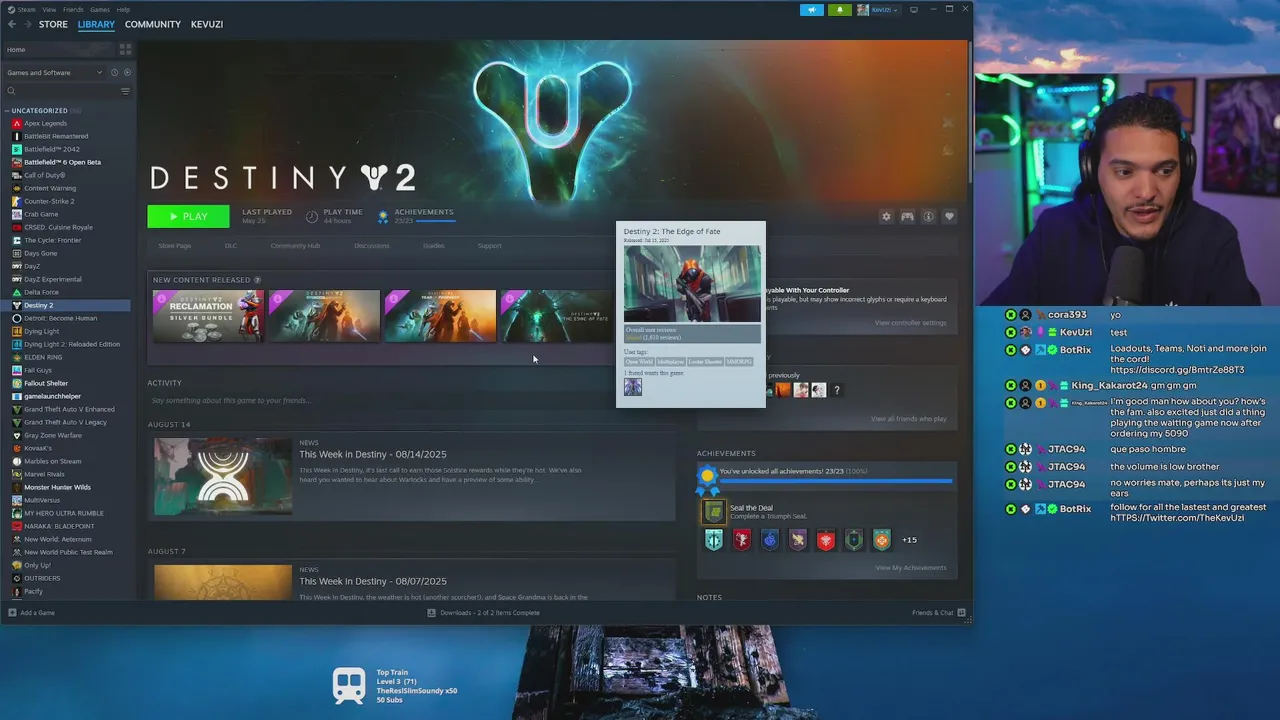Go back with the Steam back arrow
The height and width of the screenshot is (720, 1280).
tap(12, 24)
